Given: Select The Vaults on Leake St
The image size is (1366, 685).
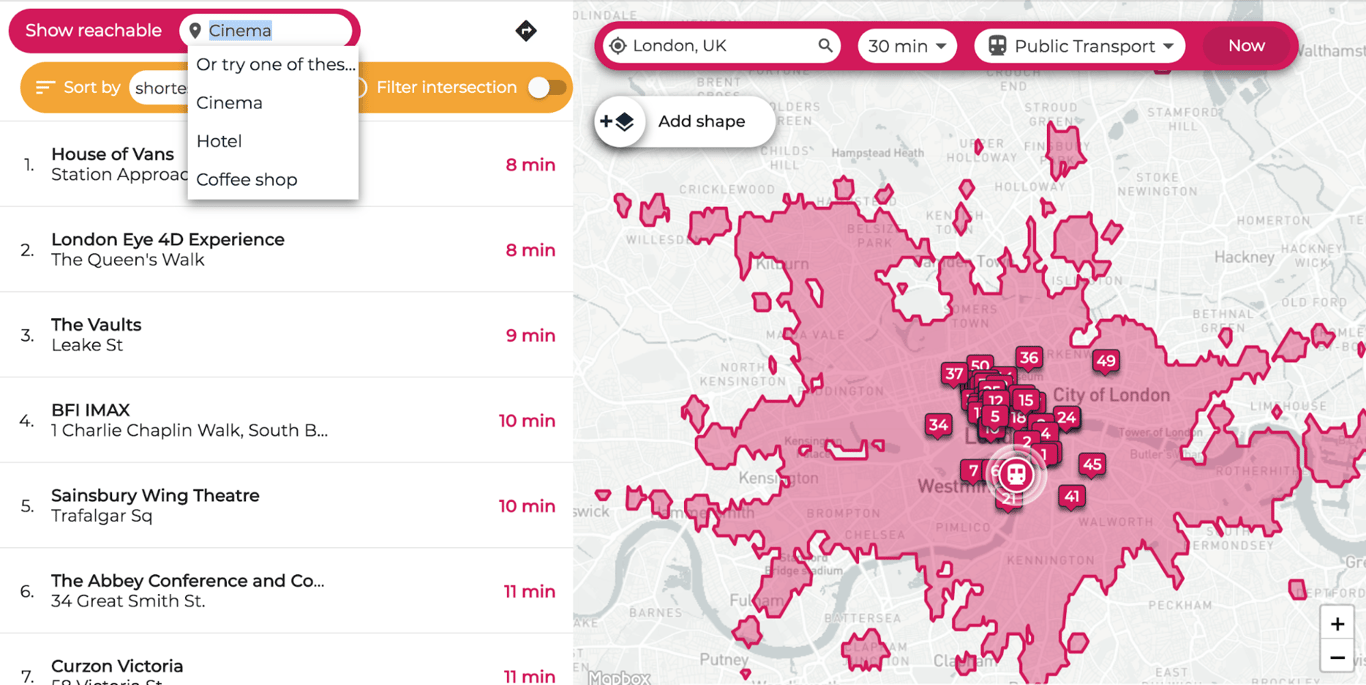Looking at the screenshot, I should click(287, 335).
